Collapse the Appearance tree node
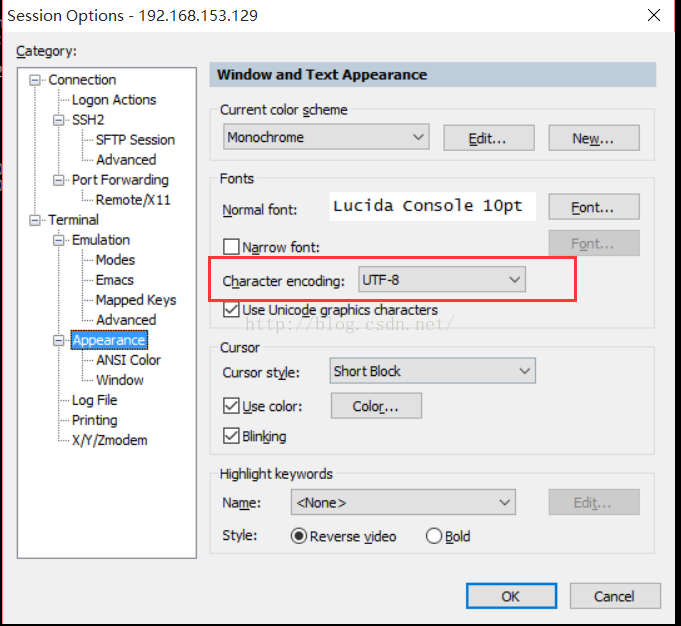The width and height of the screenshot is (681, 626). tap(58, 341)
